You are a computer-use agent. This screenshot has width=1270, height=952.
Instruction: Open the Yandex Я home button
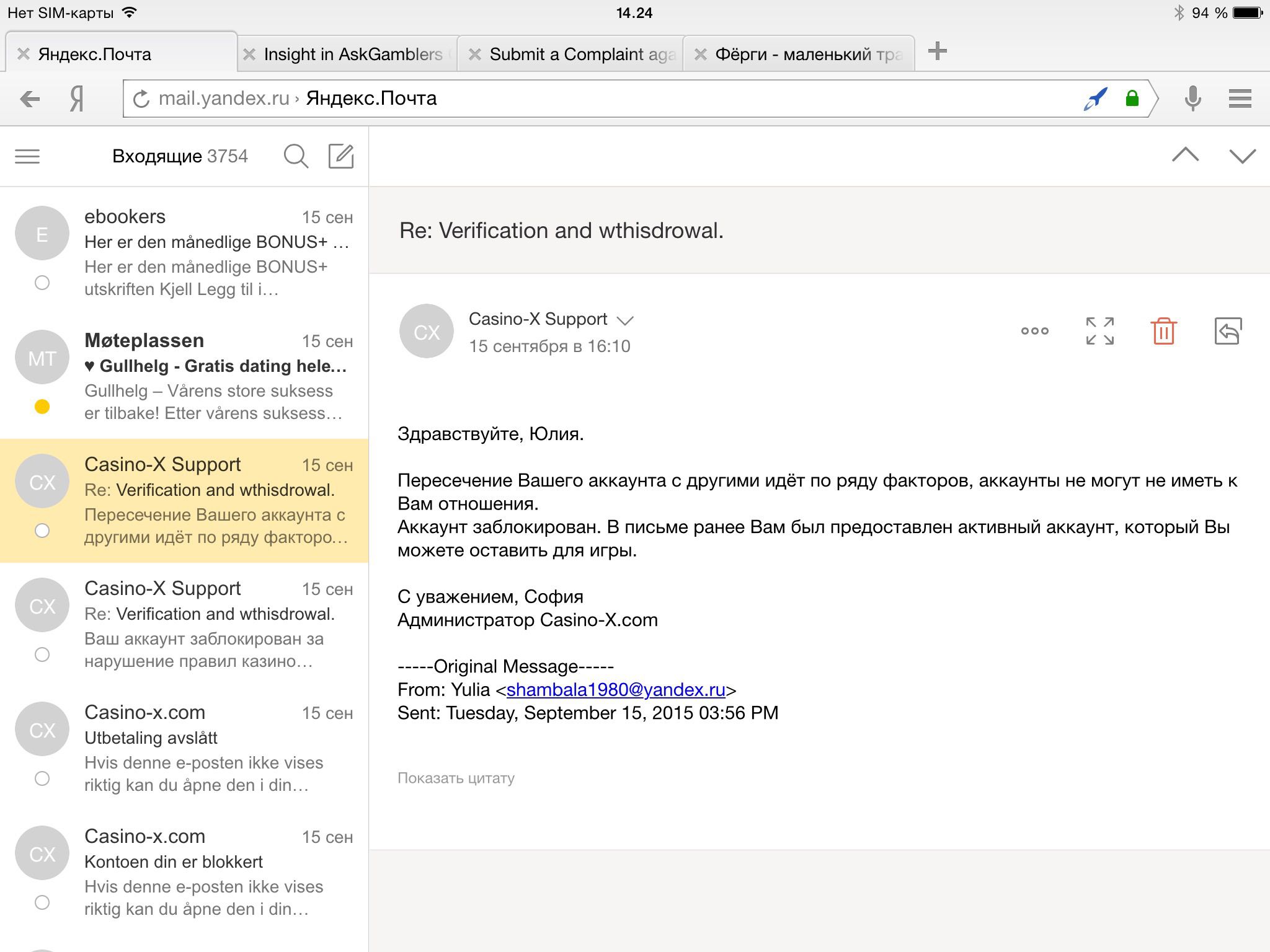[x=76, y=99]
